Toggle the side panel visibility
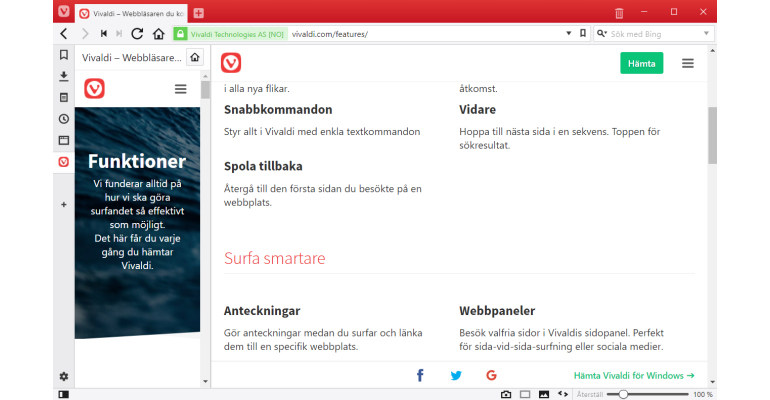The image size is (770, 400). (64, 394)
